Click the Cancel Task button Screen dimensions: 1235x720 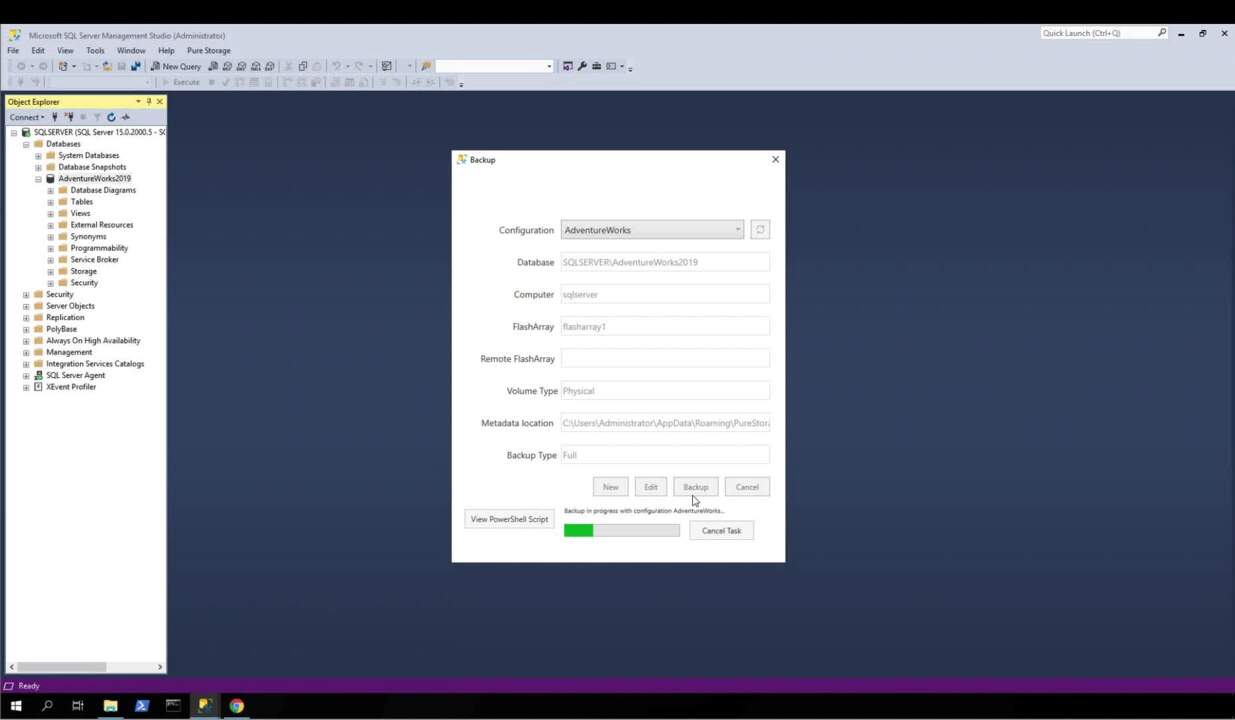coord(721,530)
